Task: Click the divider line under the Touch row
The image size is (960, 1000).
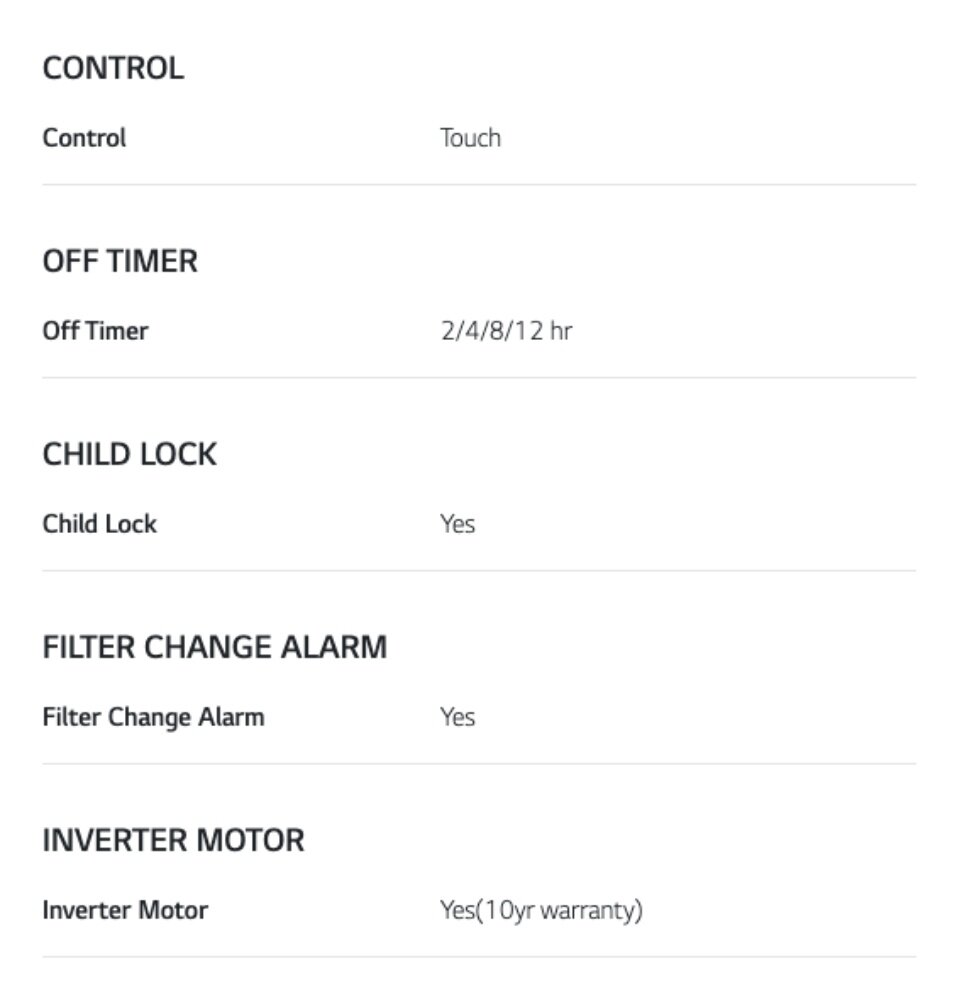Action: tap(478, 184)
